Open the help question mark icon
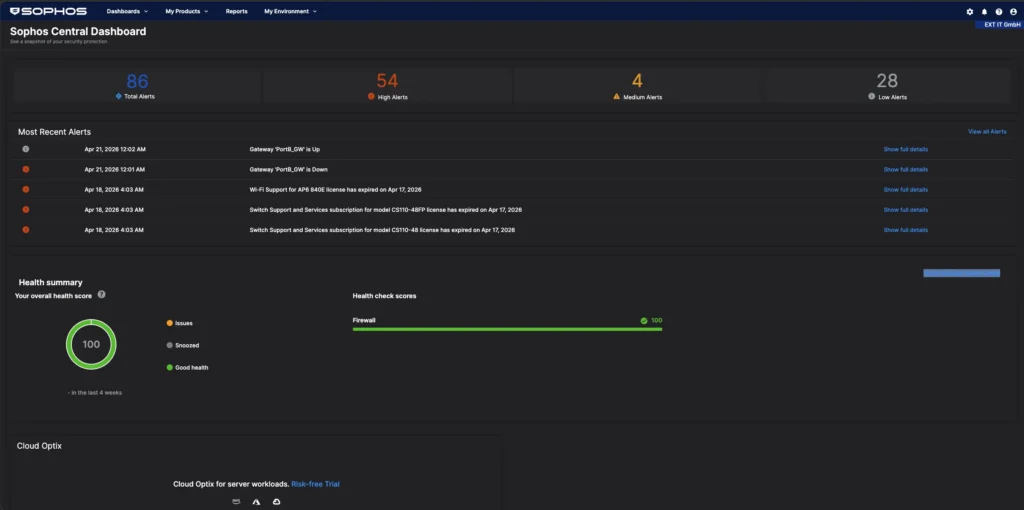The height and width of the screenshot is (510, 1024). click(999, 12)
